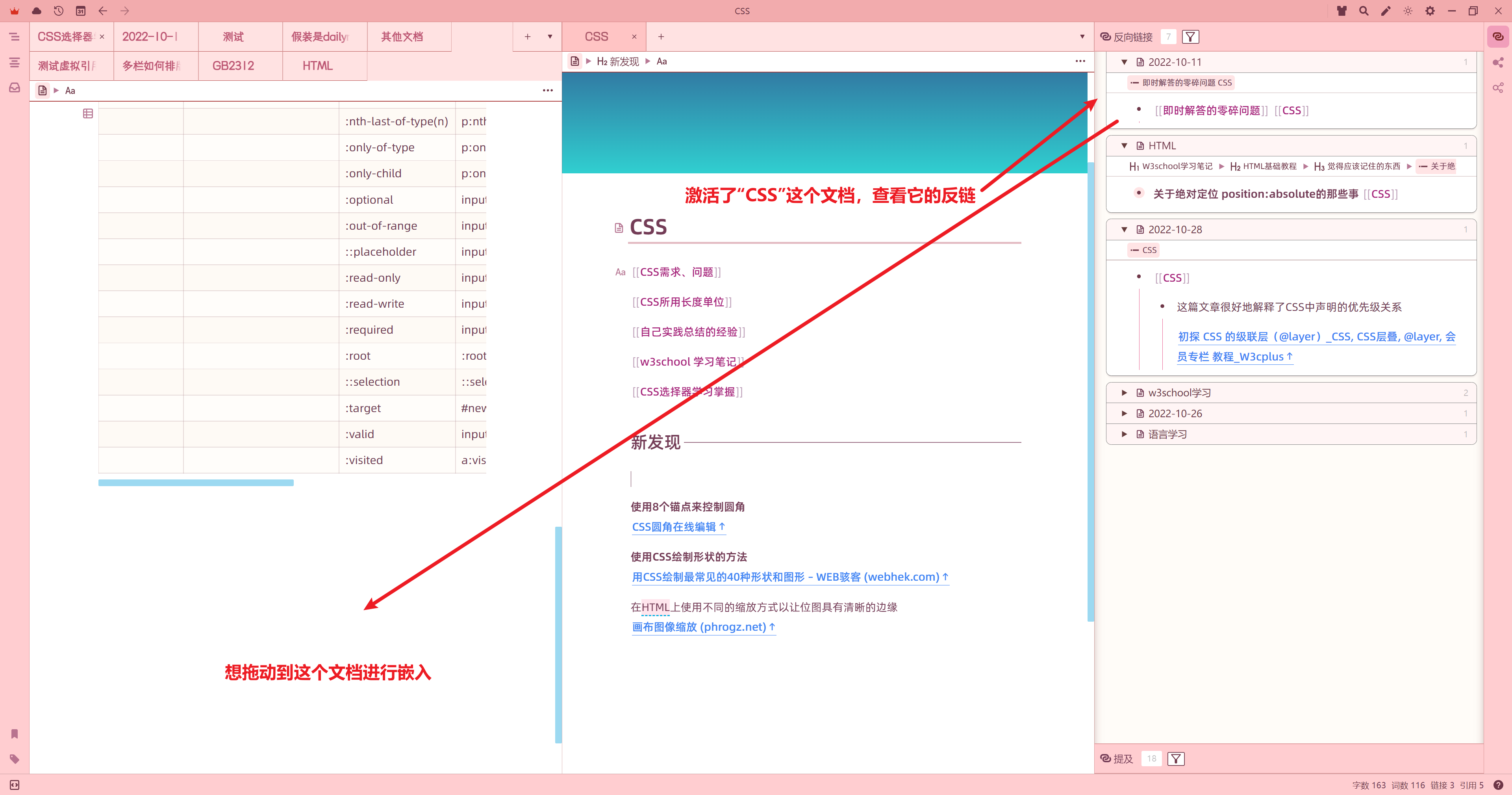Switch to the GB2312 tab
1512x795 pixels.
(233, 66)
